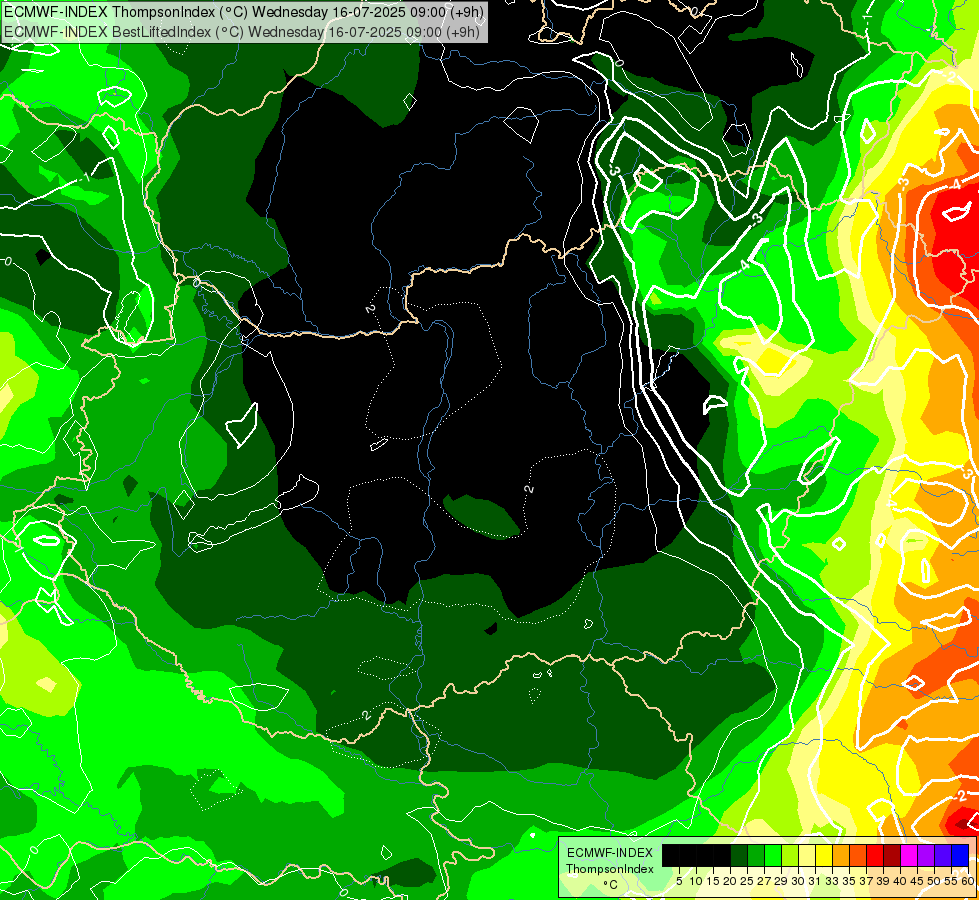This screenshot has width=979, height=900.
Task: Click the BestLiftedIndex title line at top
Action: pos(242,32)
